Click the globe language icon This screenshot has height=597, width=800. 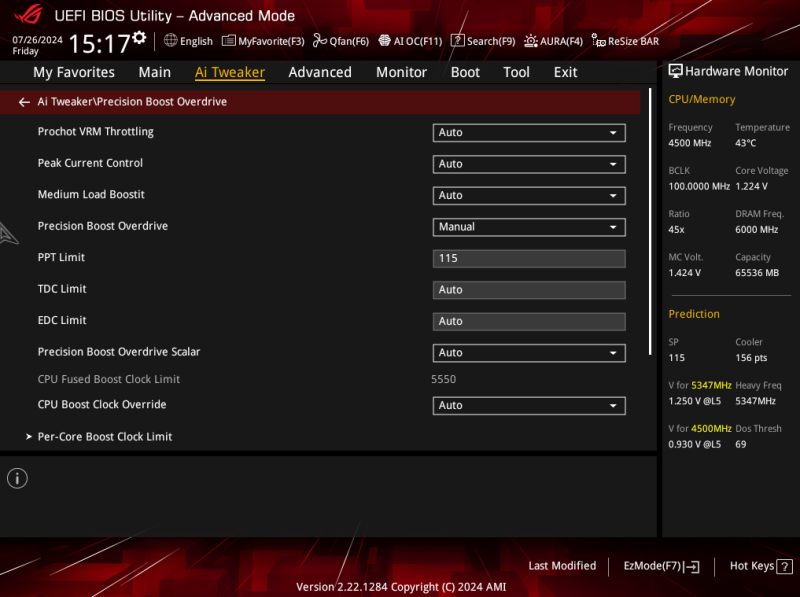tap(170, 40)
